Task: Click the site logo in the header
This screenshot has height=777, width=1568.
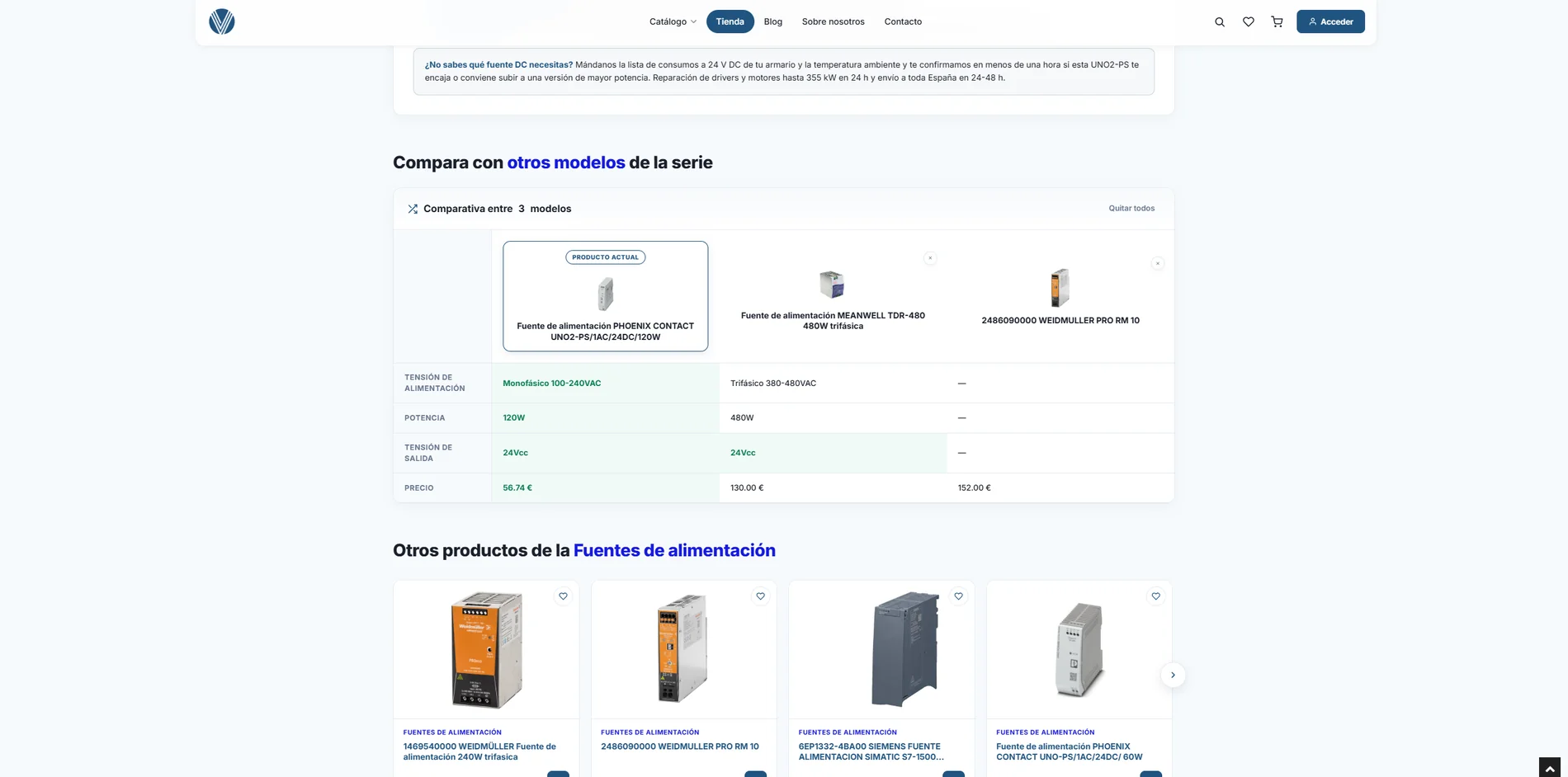Action: pyautogui.click(x=221, y=21)
